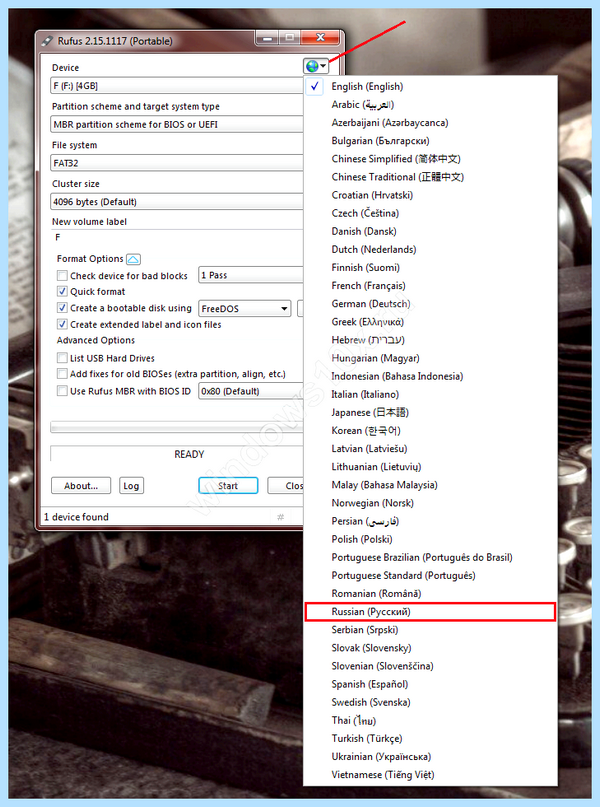Click the Close button in Rufus
The height and width of the screenshot is (807, 600).
tap(286, 485)
